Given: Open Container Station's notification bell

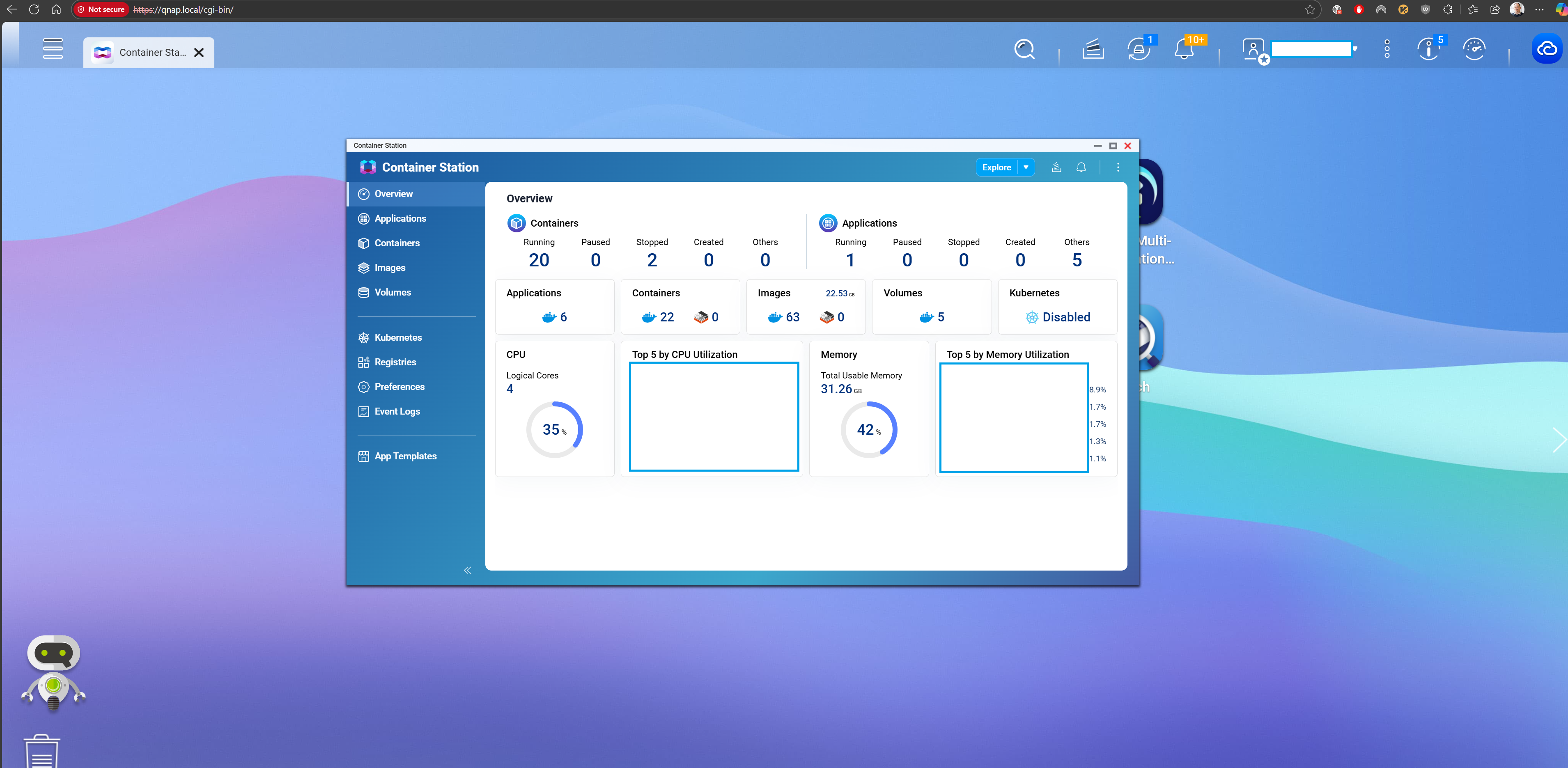Looking at the screenshot, I should pyautogui.click(x=1081, y=167).
